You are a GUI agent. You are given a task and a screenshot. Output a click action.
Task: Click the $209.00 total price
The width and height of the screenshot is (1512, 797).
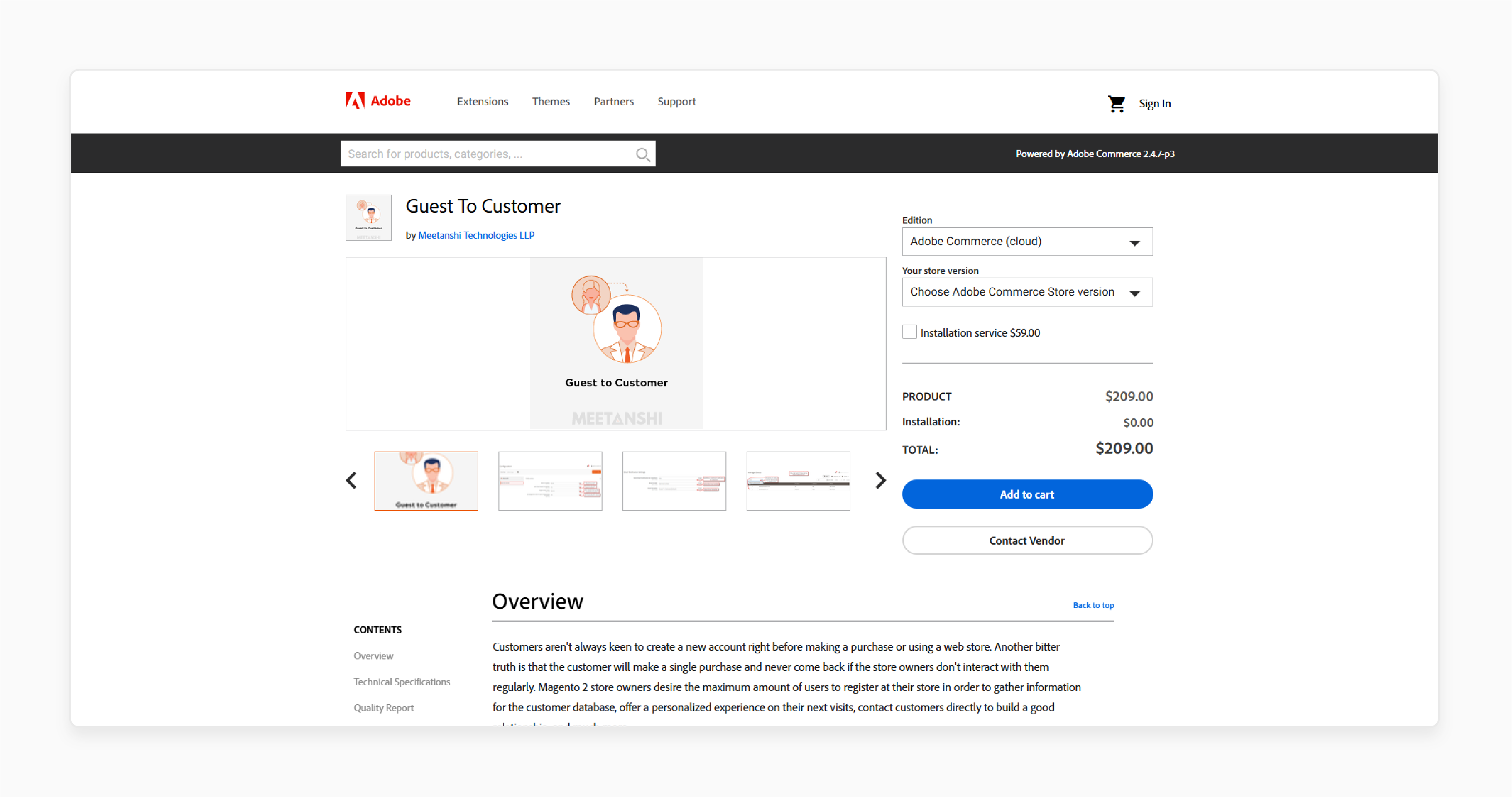point(1124,448)
